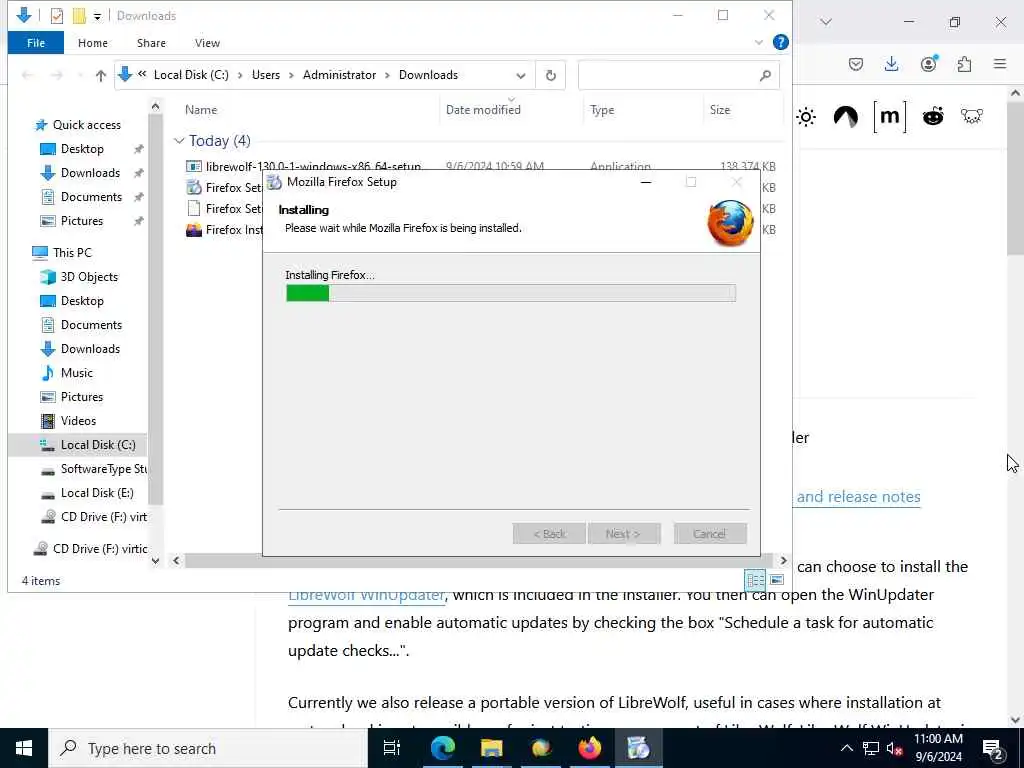Click Users in address breadcrumb

tap(266, 75)
